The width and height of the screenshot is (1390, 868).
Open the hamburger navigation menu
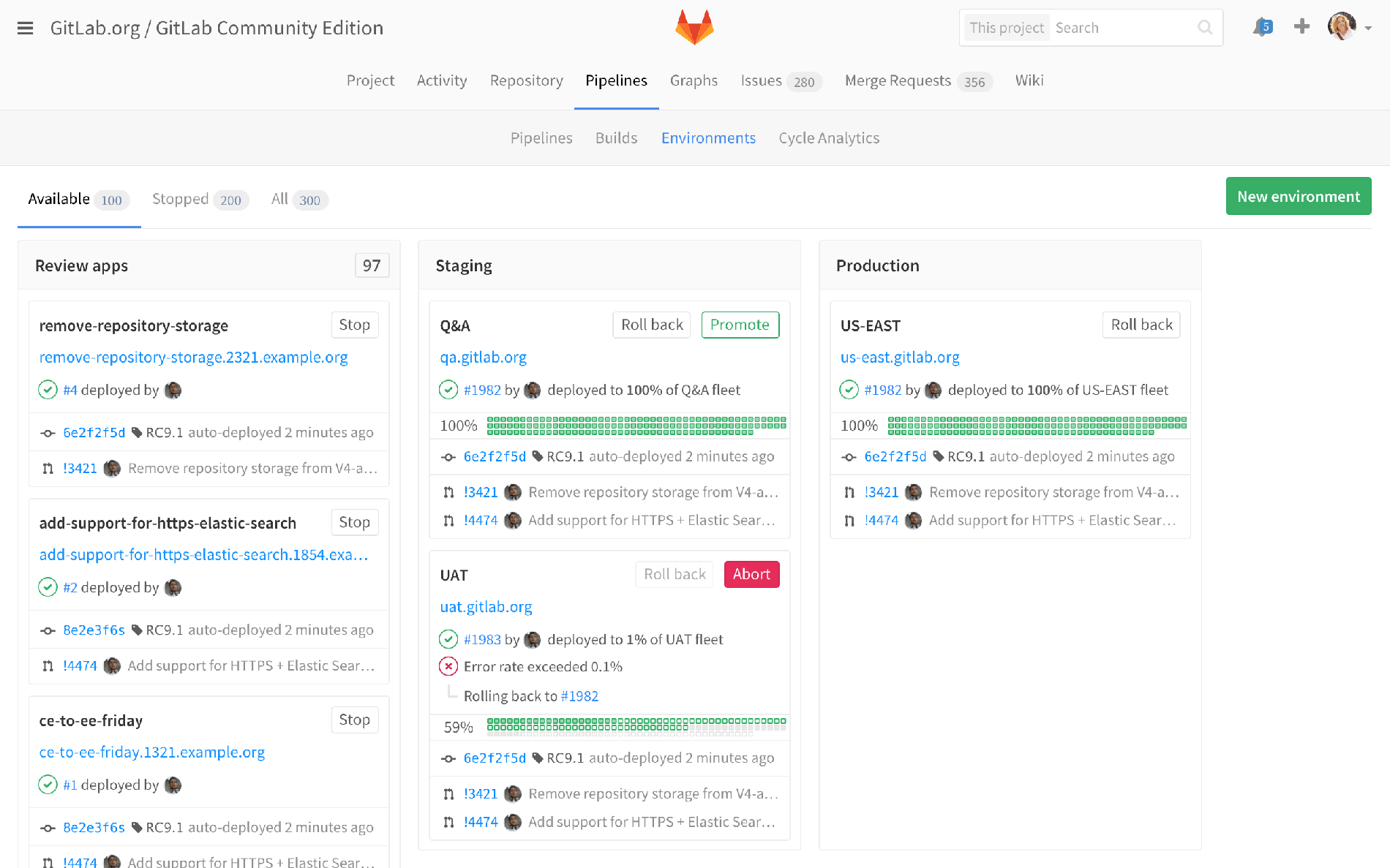point(25,28)
